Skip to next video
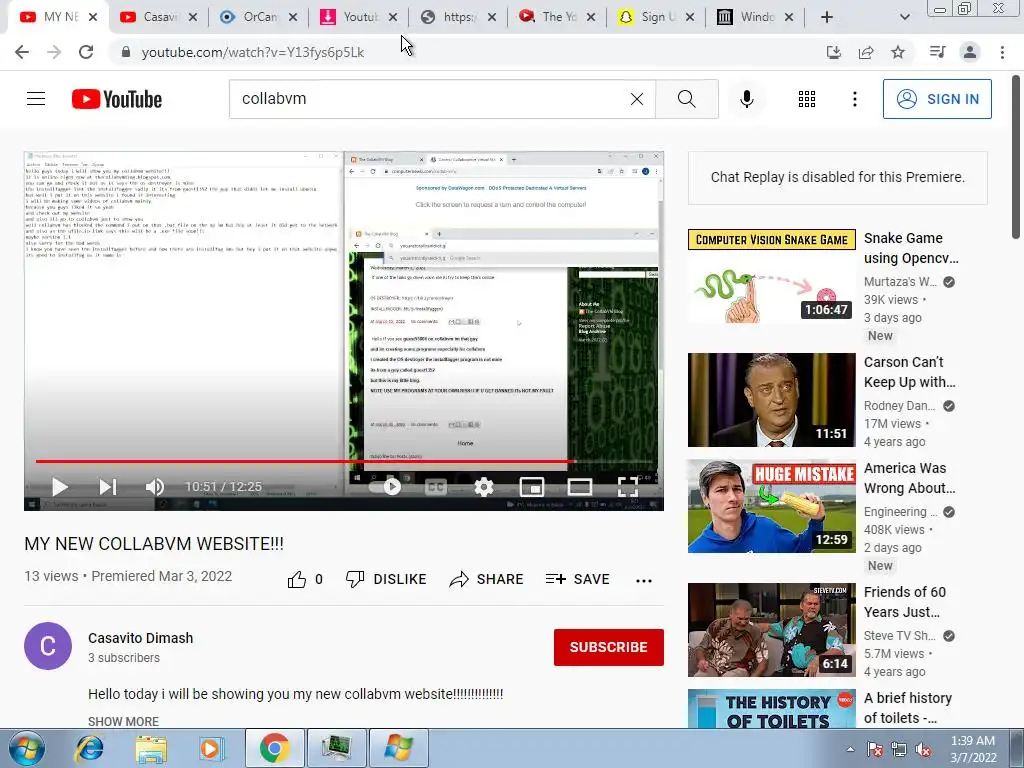1024x768 pixels. click(x=108, y=487)
